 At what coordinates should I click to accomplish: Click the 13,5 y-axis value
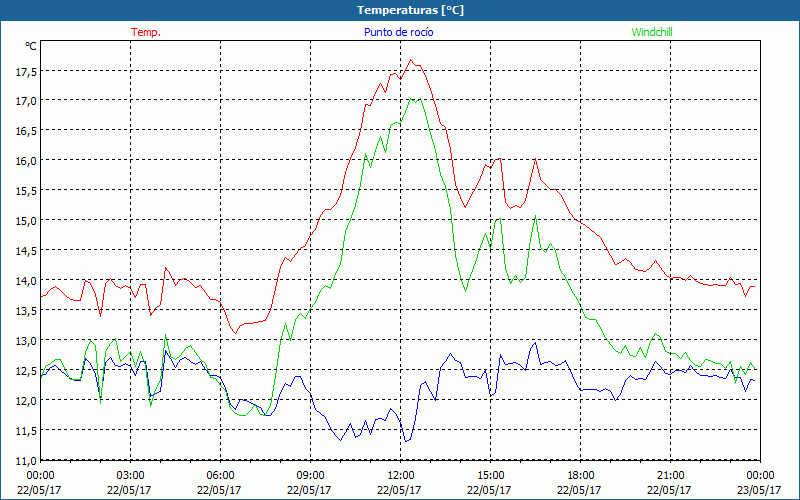pos(27,311)
